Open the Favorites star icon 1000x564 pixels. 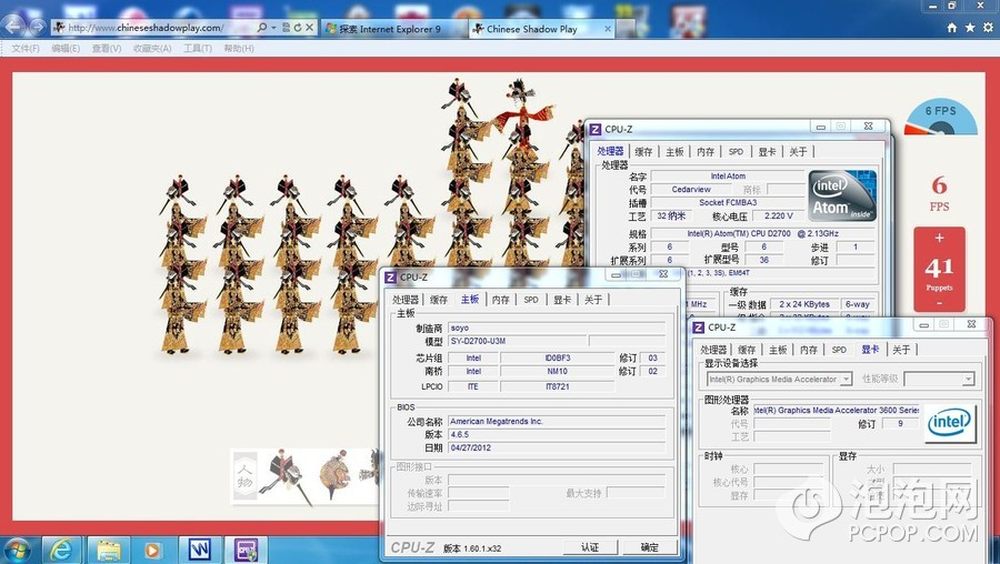point(970,27)
